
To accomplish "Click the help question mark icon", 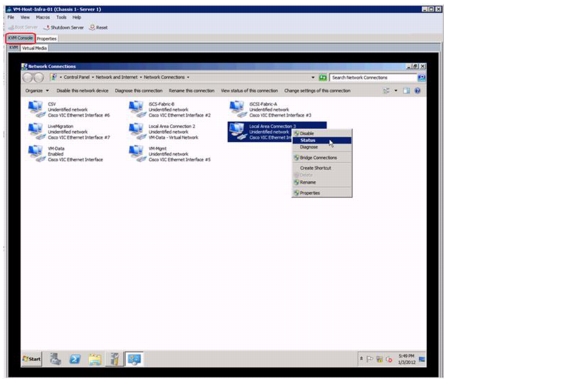I will pyautogui.click(x=417, y=91).
